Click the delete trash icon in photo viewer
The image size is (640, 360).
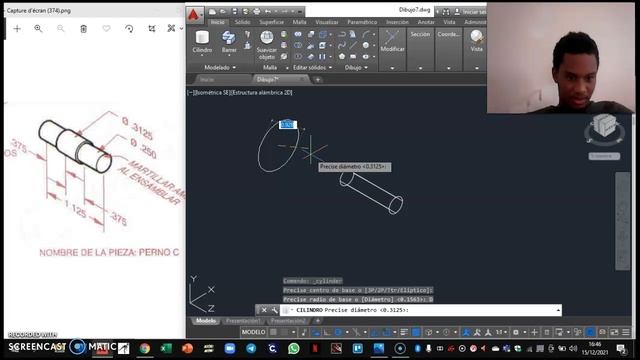pyautogui.click(x=83, y=29)
